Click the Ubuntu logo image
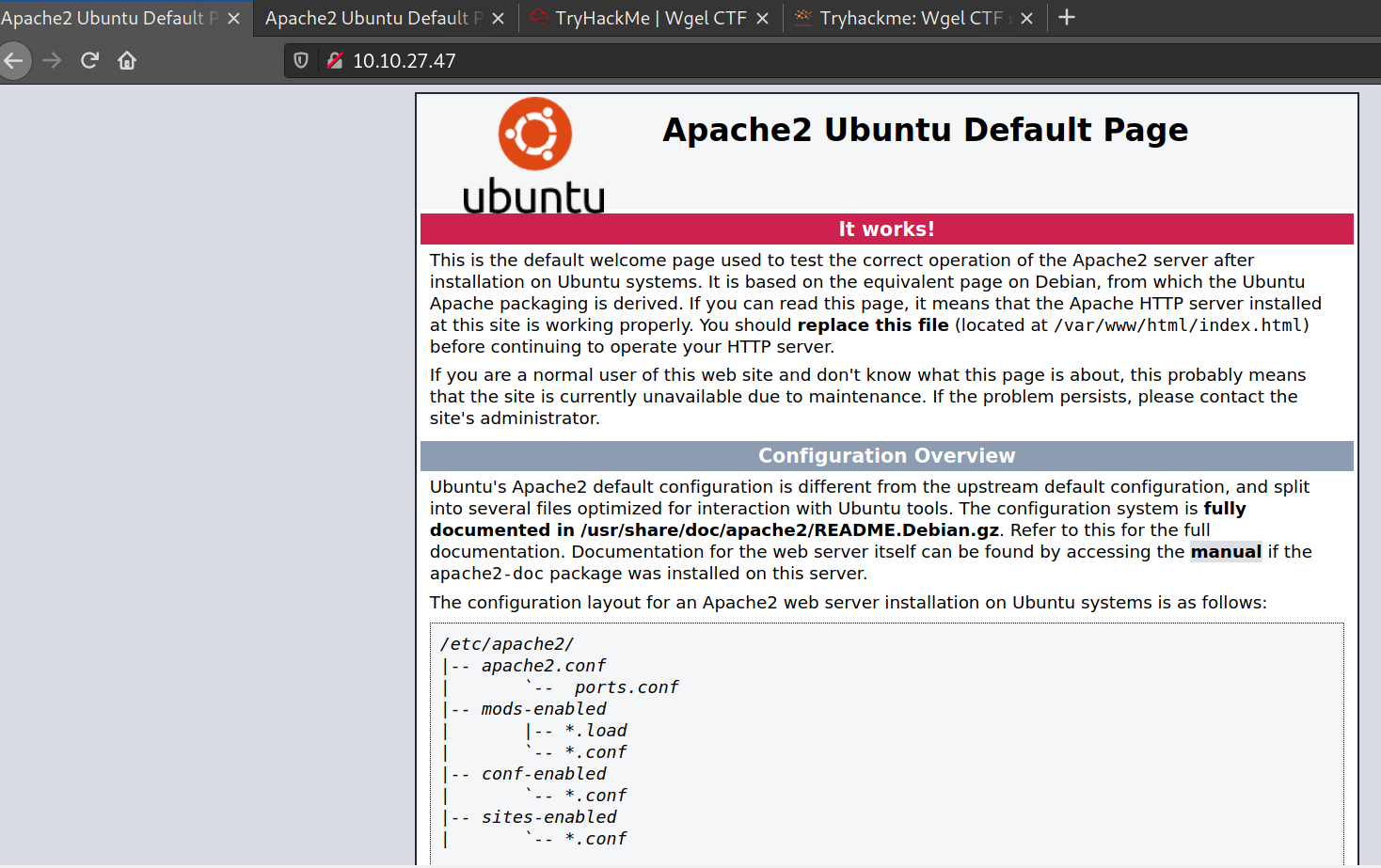 coord(534,155)
